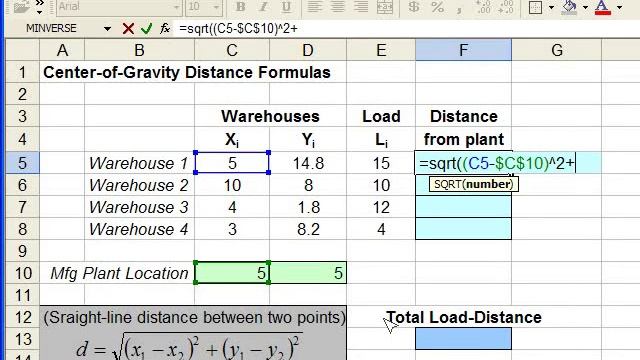Select row 10 header
This screenshot has height=360, width=640.
22,273
